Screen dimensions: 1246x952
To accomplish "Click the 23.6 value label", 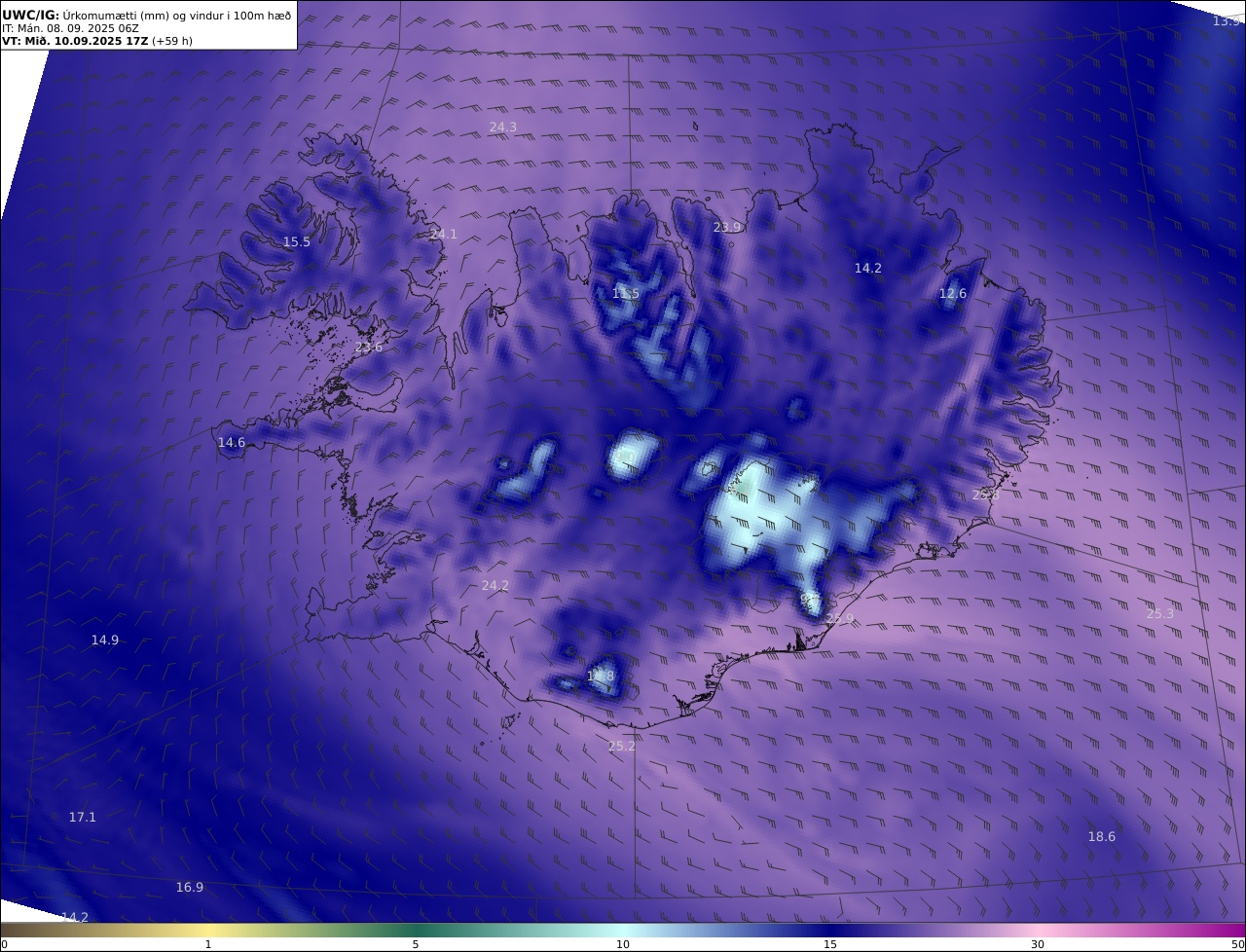I will pos(369,348).
